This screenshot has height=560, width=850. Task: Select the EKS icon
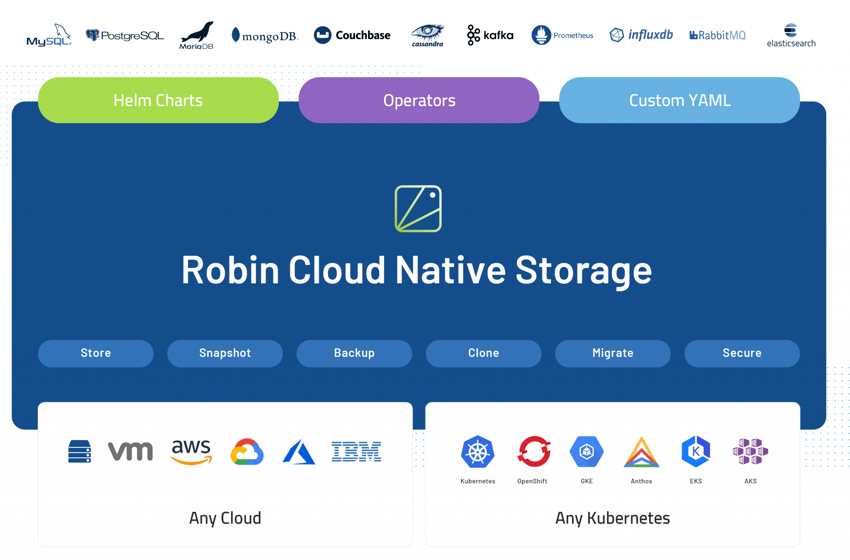pos(696,452)
